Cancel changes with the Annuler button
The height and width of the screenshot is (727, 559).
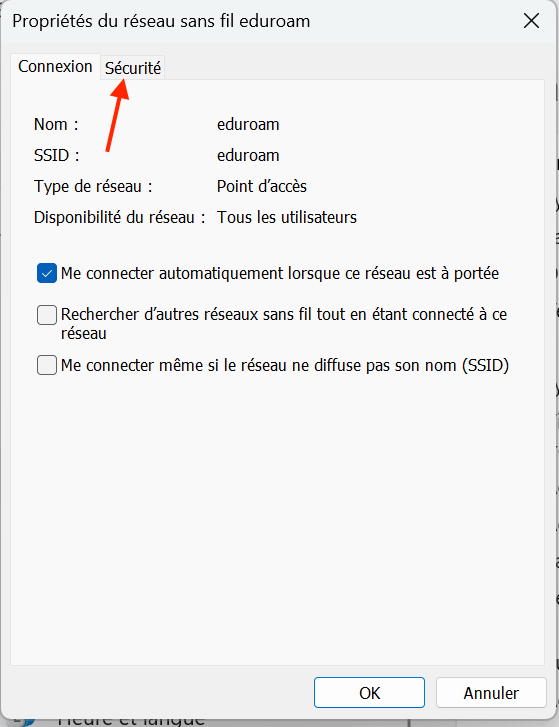(x=491, y=693)
